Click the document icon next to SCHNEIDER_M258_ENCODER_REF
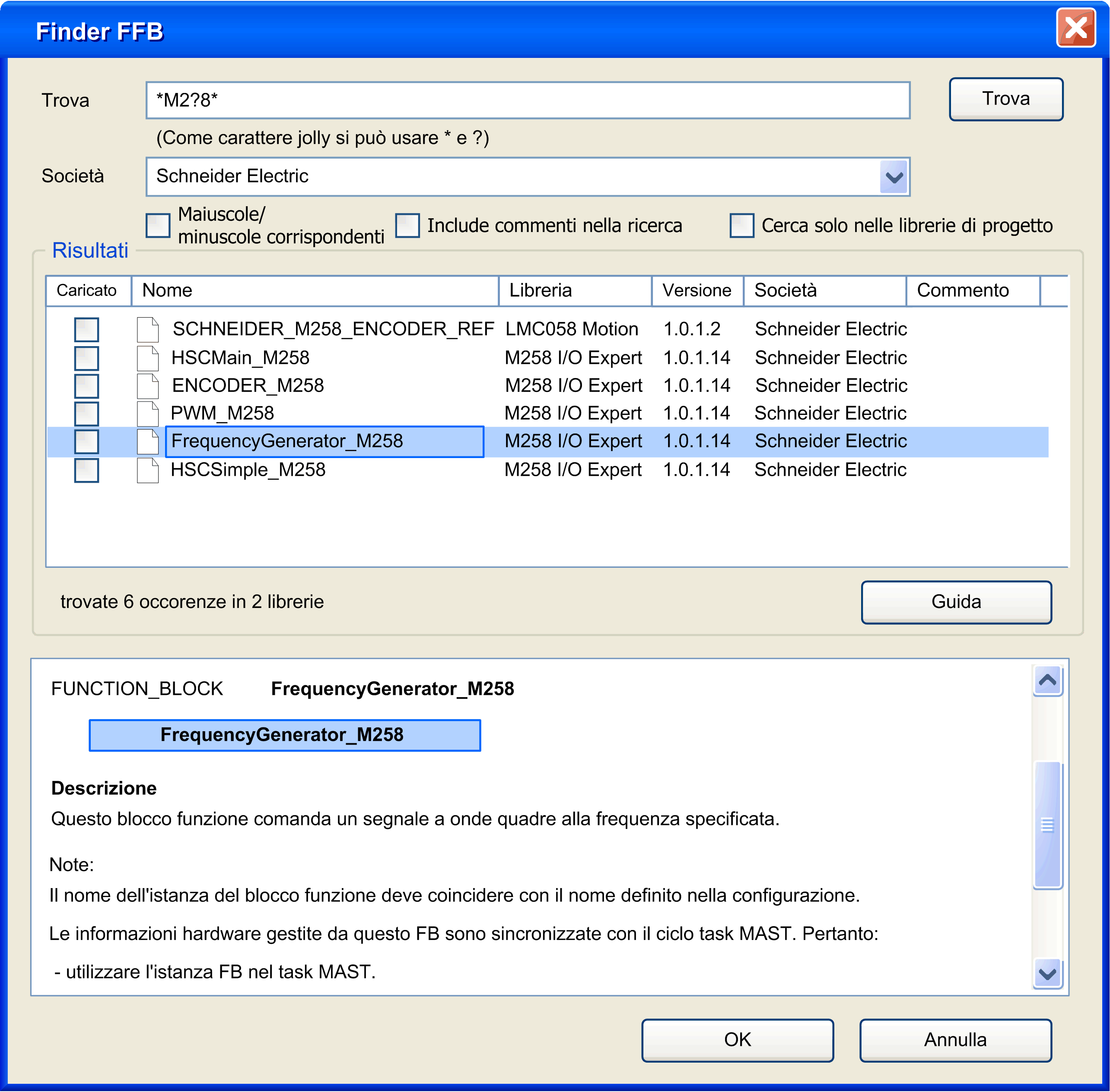1110x1092 pixels. coord(148,328)
